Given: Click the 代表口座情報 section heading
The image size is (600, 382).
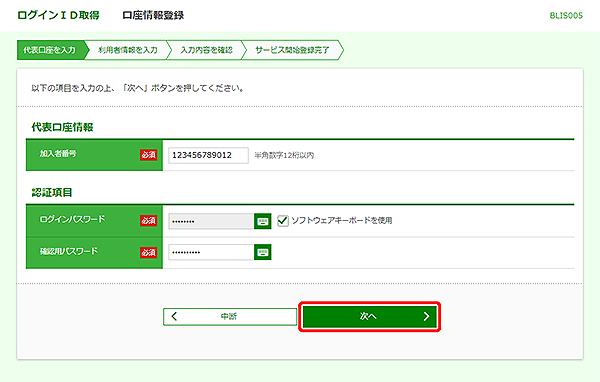Looking at the screenshot, I should coord(62,127).
